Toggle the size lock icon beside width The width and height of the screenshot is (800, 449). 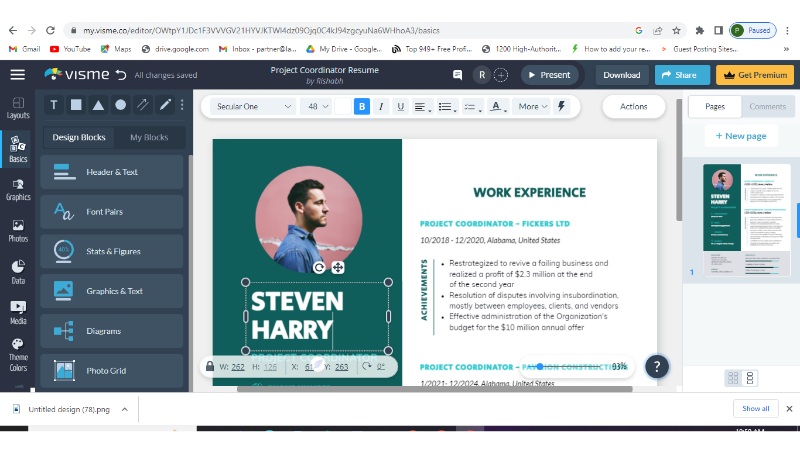[209, 367]
